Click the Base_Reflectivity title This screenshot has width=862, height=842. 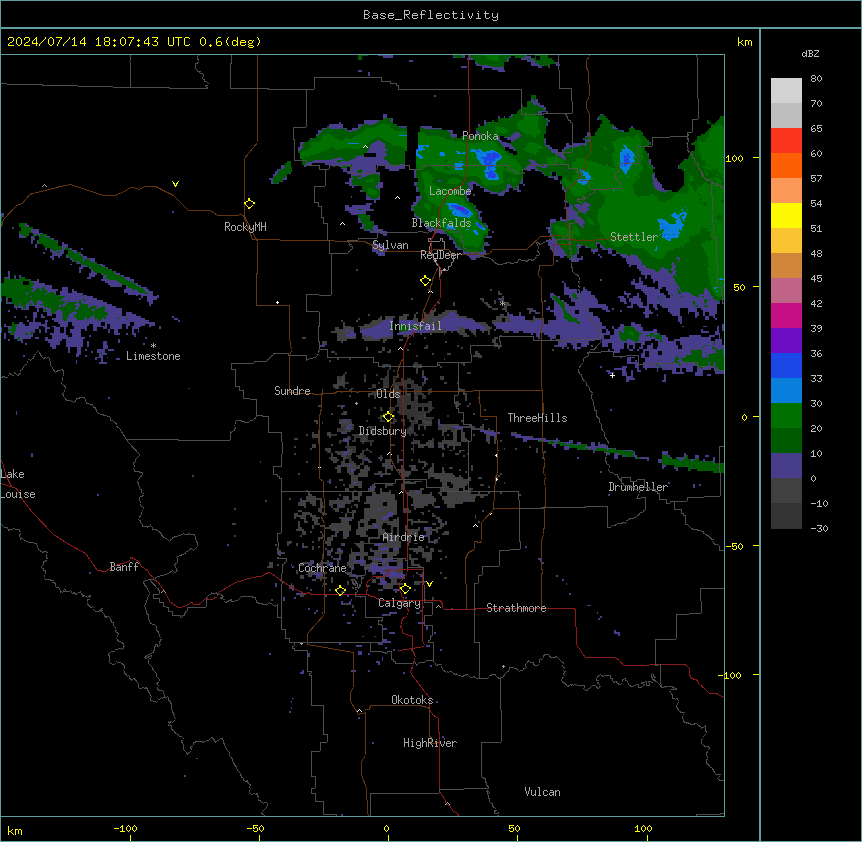431,15
